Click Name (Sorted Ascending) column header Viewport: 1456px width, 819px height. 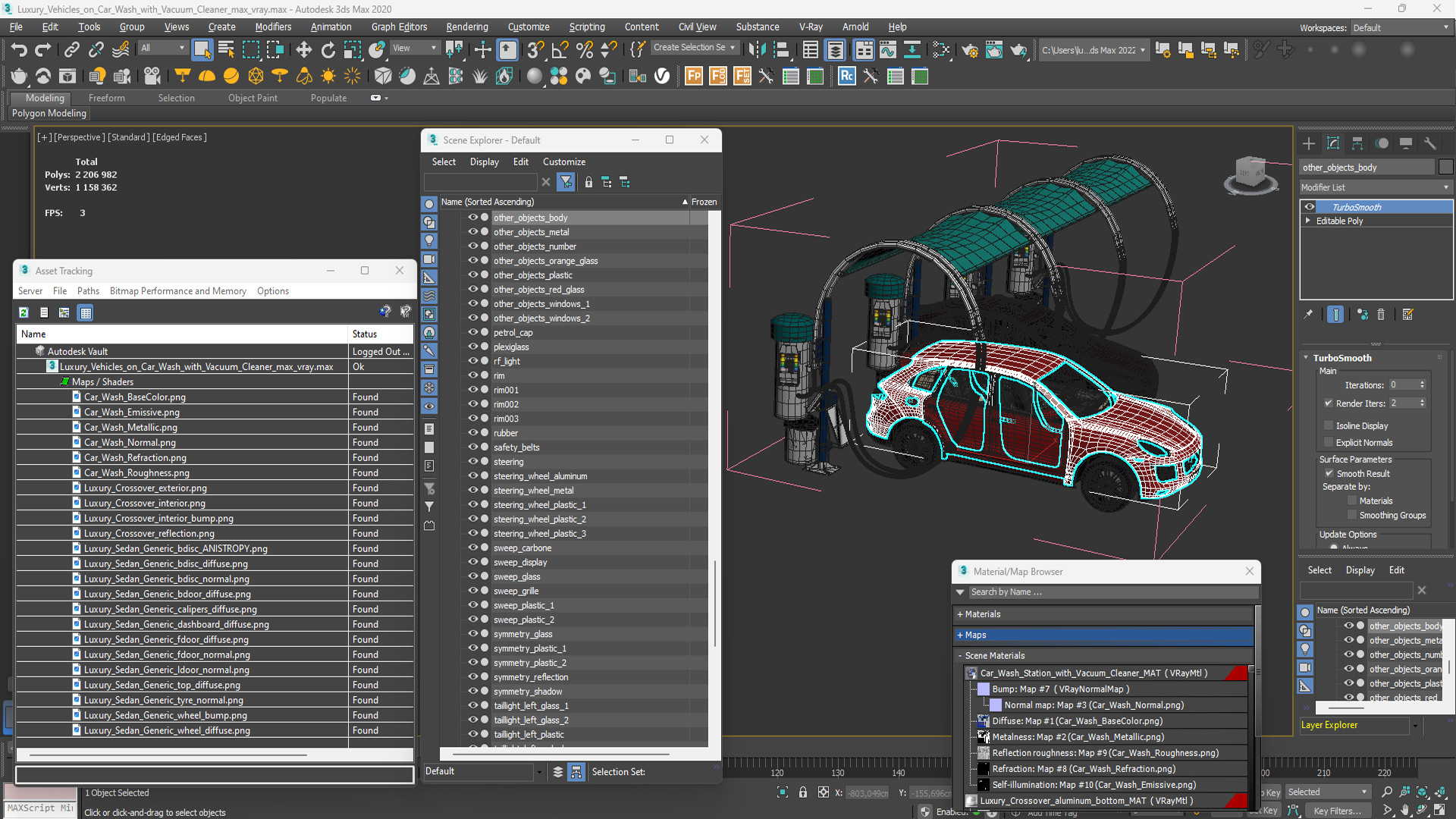click(563, 202)
